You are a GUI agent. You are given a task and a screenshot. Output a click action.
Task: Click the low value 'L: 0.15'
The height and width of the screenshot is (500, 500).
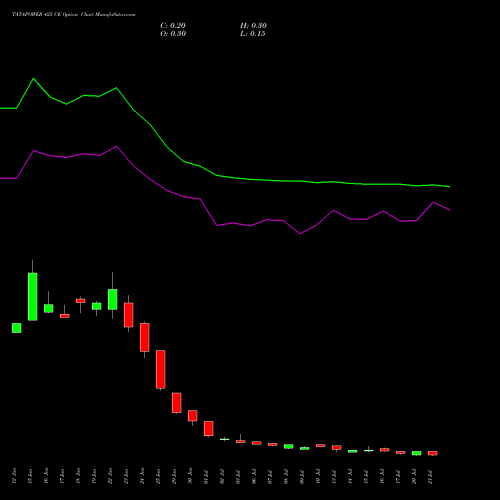click(x=253, y=34)
